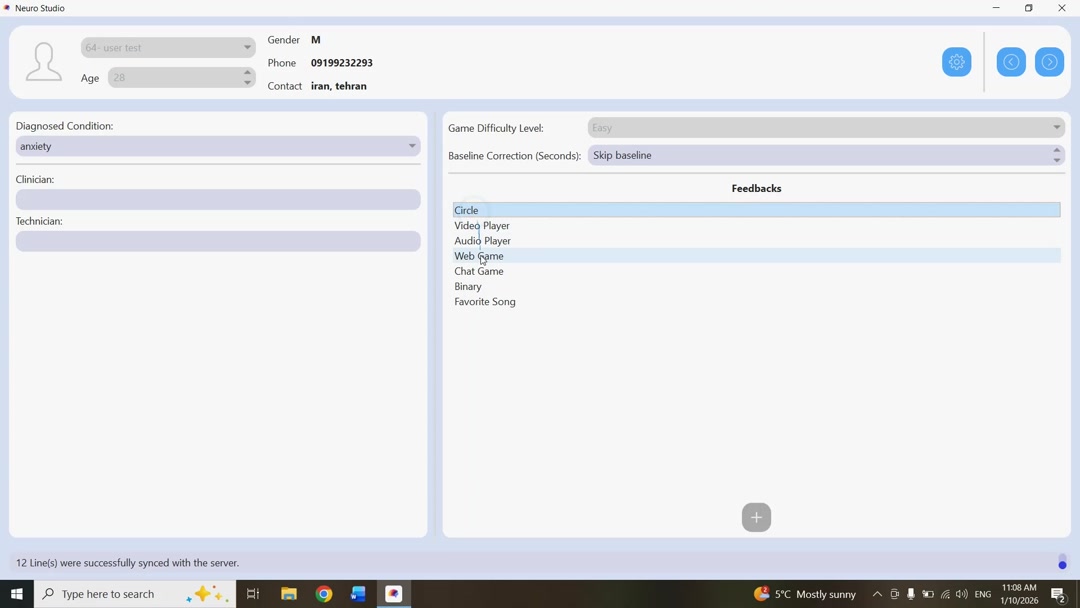Go to previous step with left arrow button
The height and width of the screenshot is (608, 1080).
point(1010,62)
